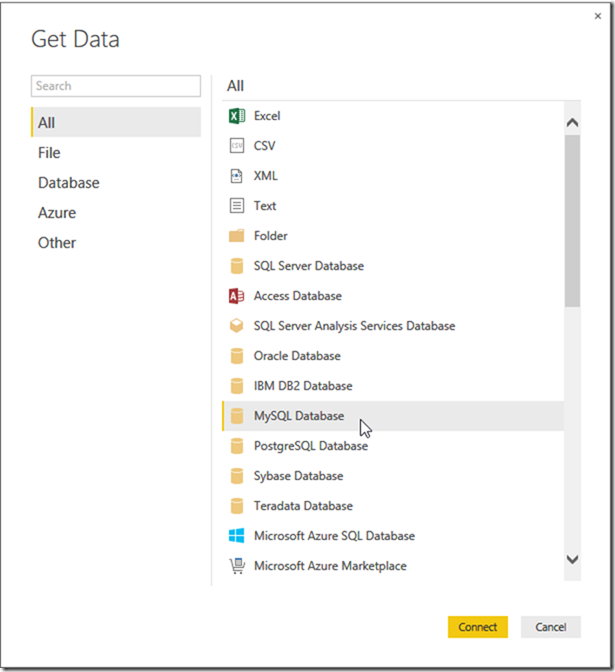
Task: Choose Microsoft Azure Marketplace label
Action: pyautogui.click(x=330, y=566)
